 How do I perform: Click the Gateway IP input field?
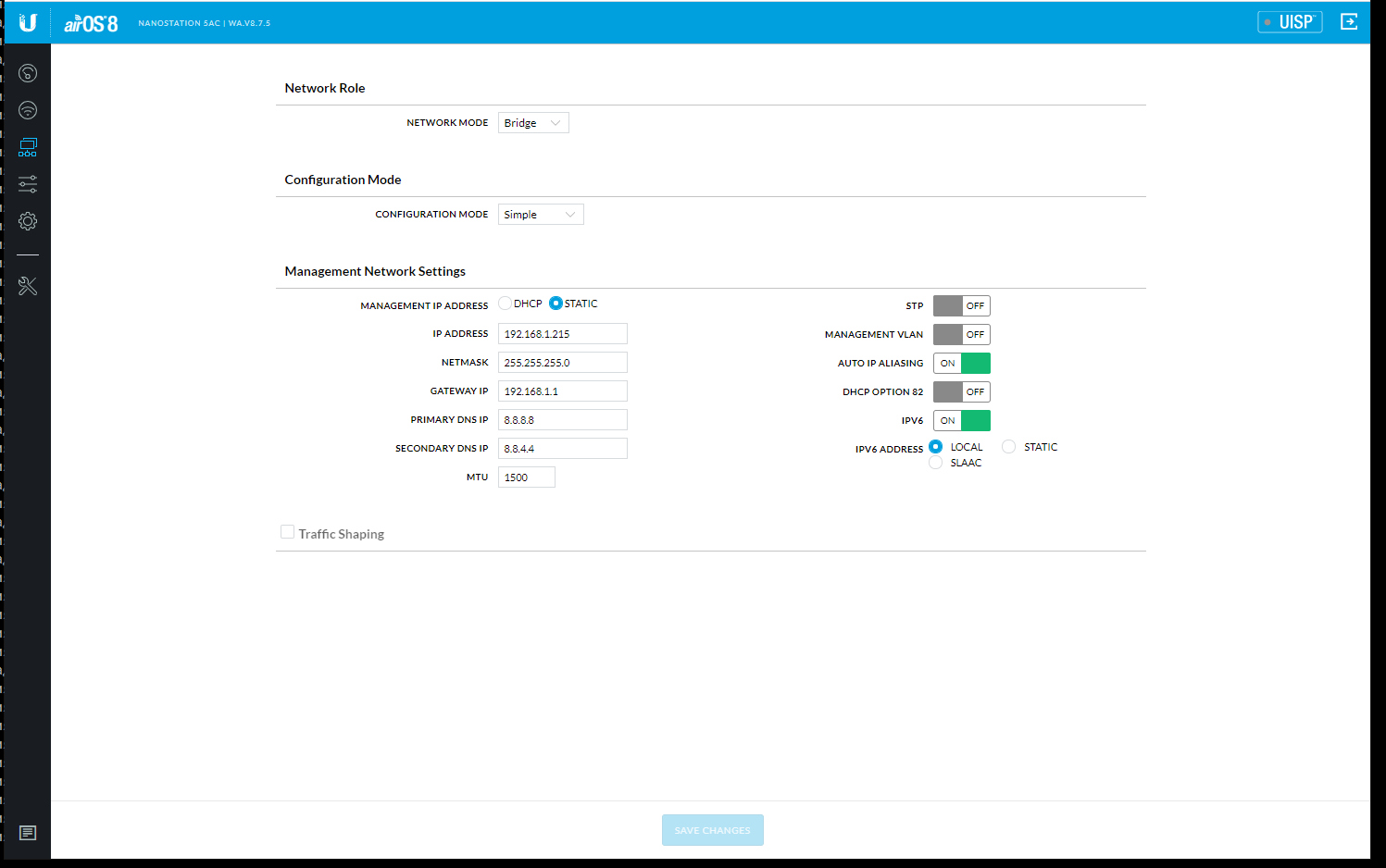562,391
